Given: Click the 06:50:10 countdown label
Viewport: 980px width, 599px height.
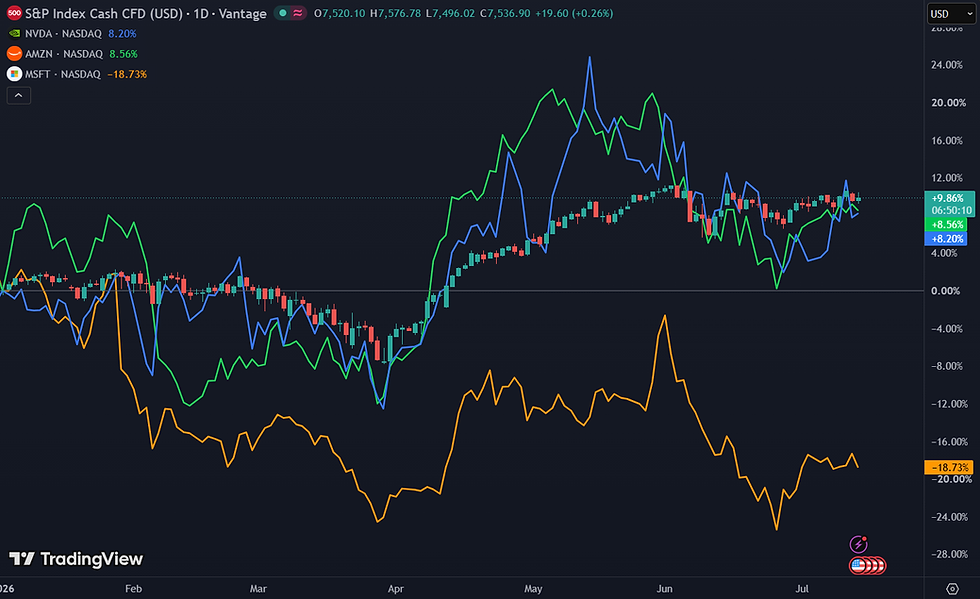Looking at the screenshot, I should [x=949, y=211].
